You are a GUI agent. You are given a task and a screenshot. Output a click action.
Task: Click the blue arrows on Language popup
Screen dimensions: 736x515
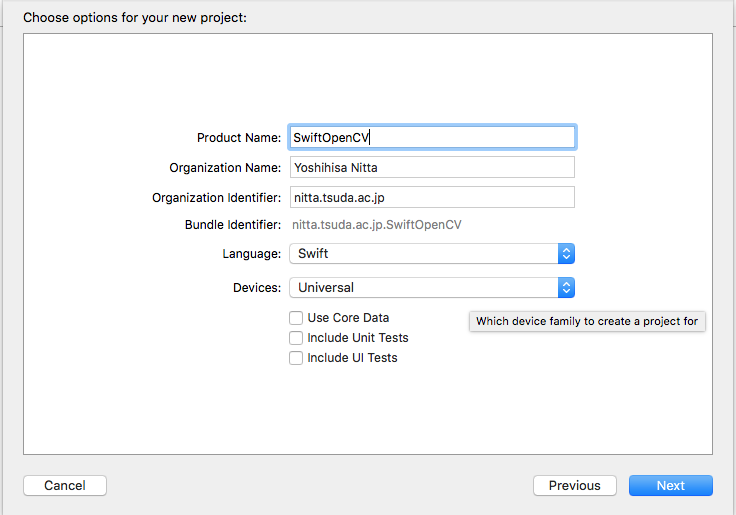(566, 254)
